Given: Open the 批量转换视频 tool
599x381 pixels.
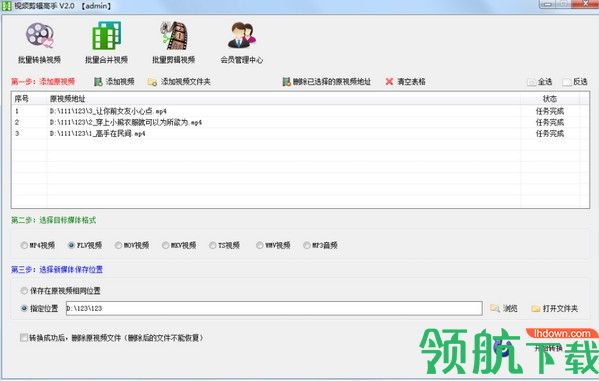Looking at the screenshot, I should pyautogui.click(x=39, y=43).
